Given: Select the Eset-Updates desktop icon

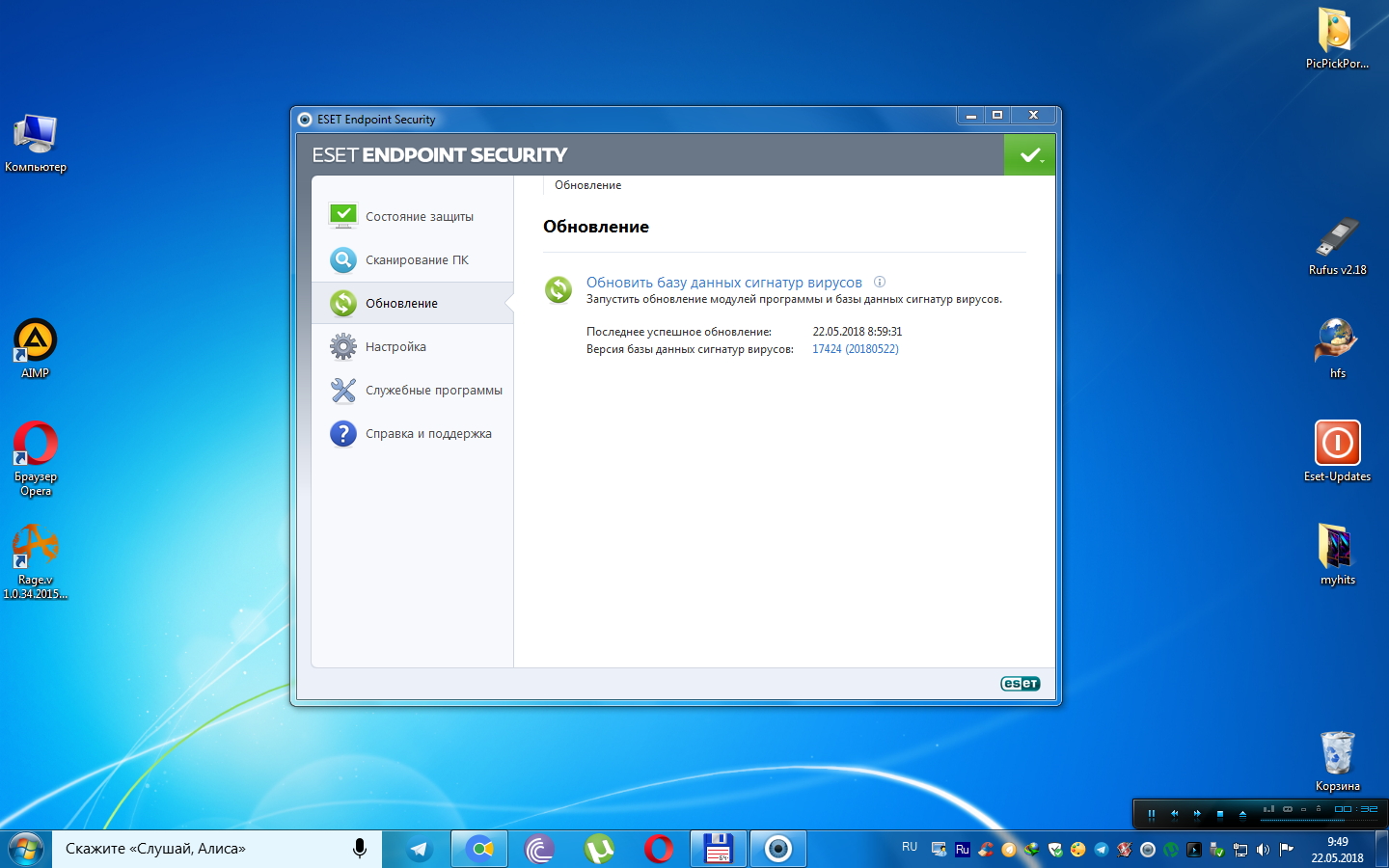Looking at the screenshot, I should click(x=1337, y=451).
